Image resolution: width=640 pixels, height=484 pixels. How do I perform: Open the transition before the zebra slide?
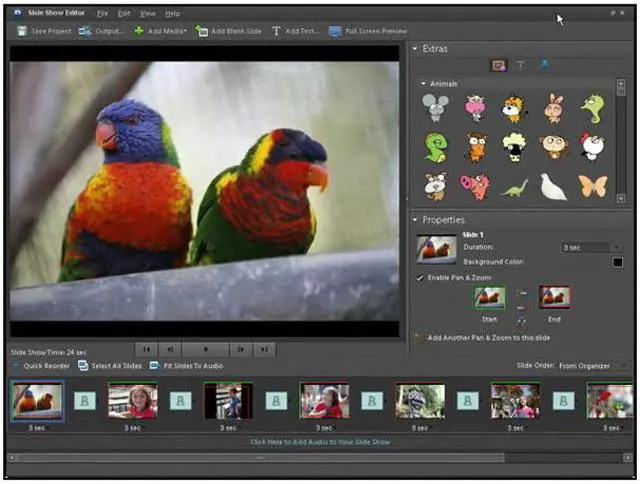372,401
